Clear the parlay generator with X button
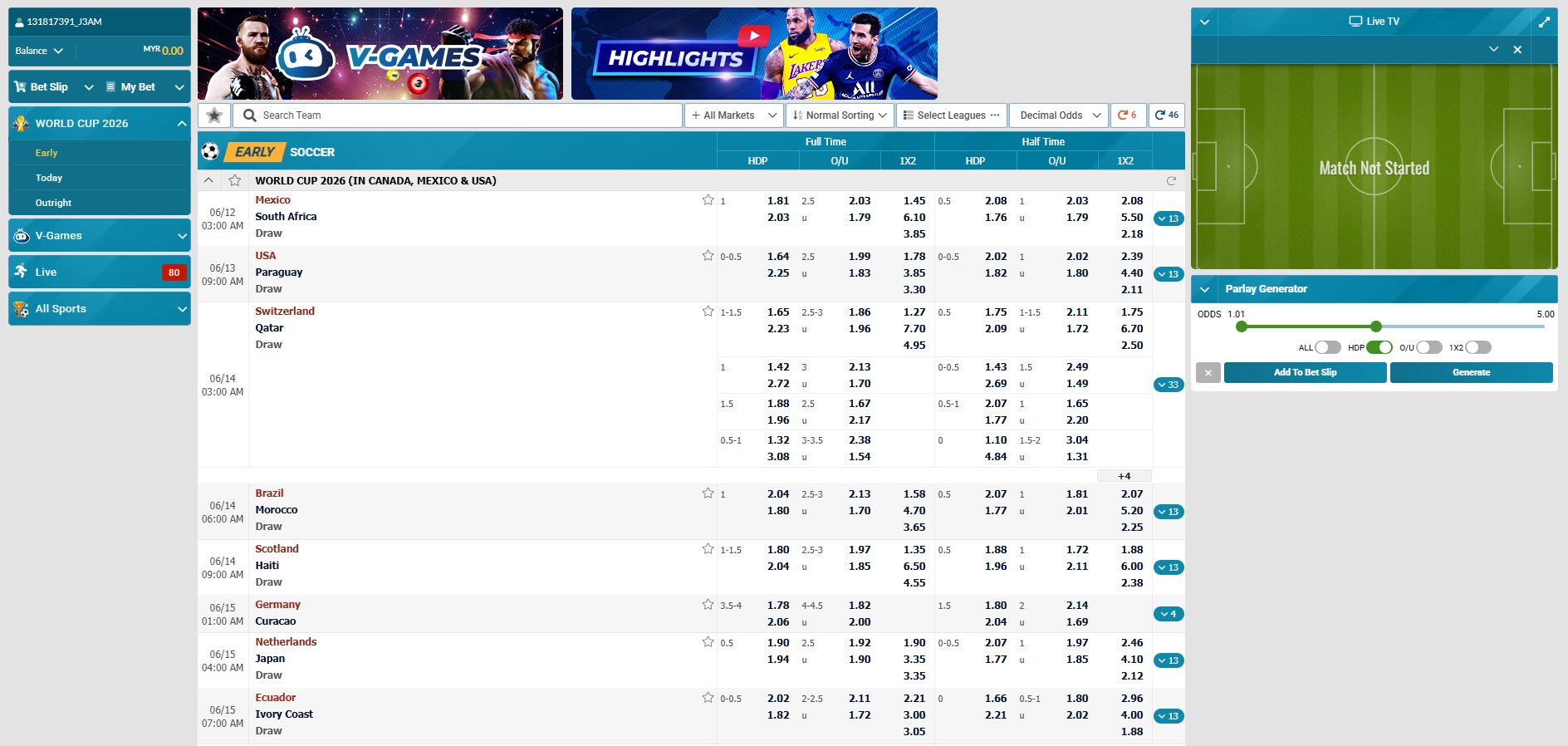The width and height of the screenshot is (1568, 746). [1208, 372]
